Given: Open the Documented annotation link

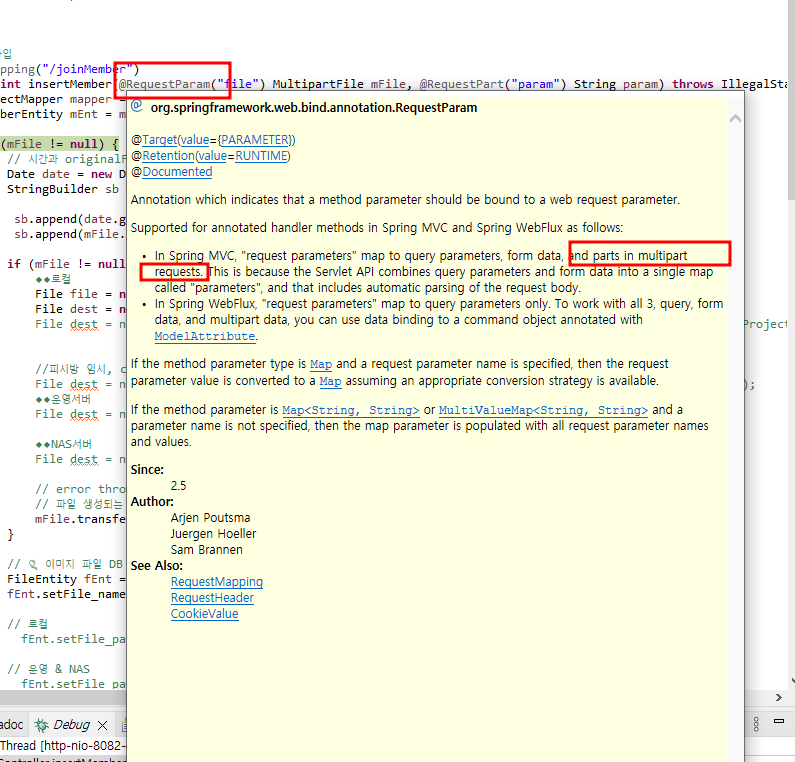Looking at the screenshot, I should click(x=177, y=172).
